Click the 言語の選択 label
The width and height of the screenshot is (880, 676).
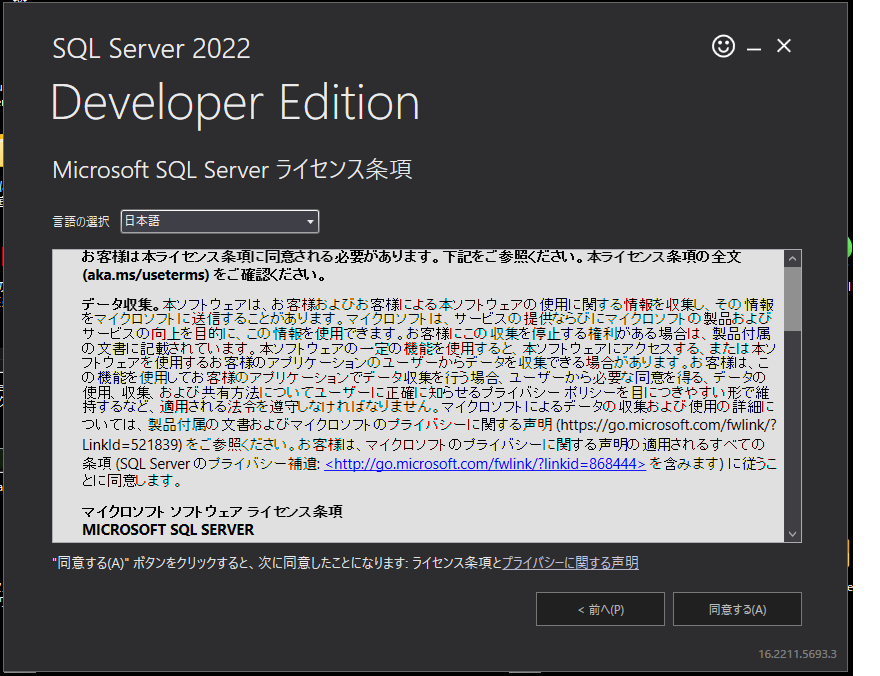click(x=82, y=221)
